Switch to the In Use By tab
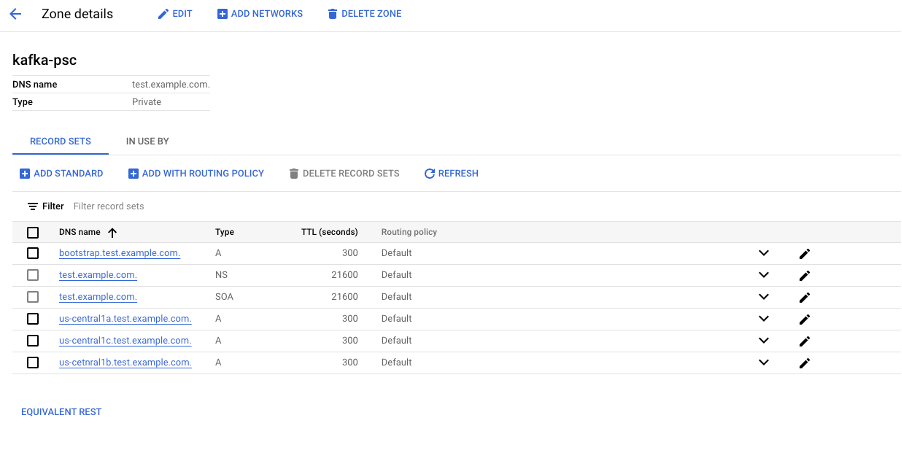This screenshot has width=902, height=454. coord(147,142)
